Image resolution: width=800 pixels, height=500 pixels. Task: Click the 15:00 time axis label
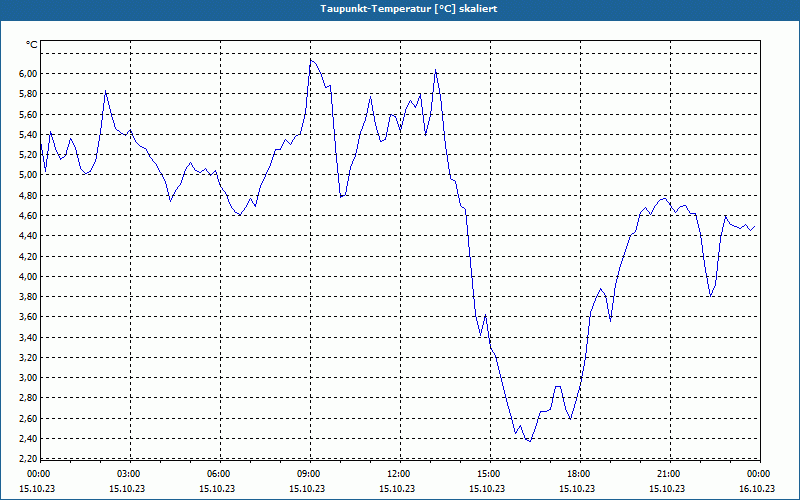(490, 474)
